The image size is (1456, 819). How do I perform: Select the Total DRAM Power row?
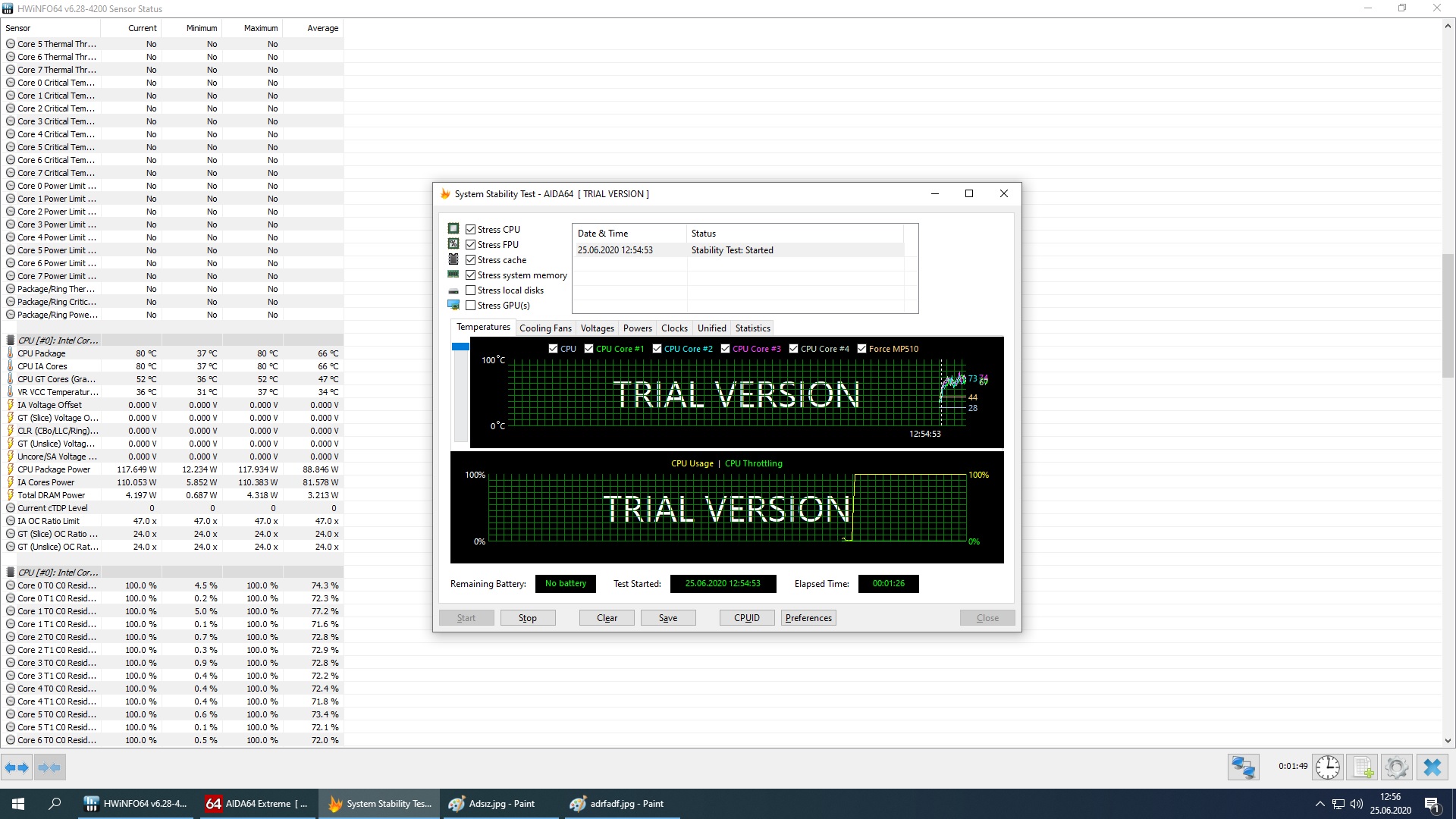click(173, 495)
